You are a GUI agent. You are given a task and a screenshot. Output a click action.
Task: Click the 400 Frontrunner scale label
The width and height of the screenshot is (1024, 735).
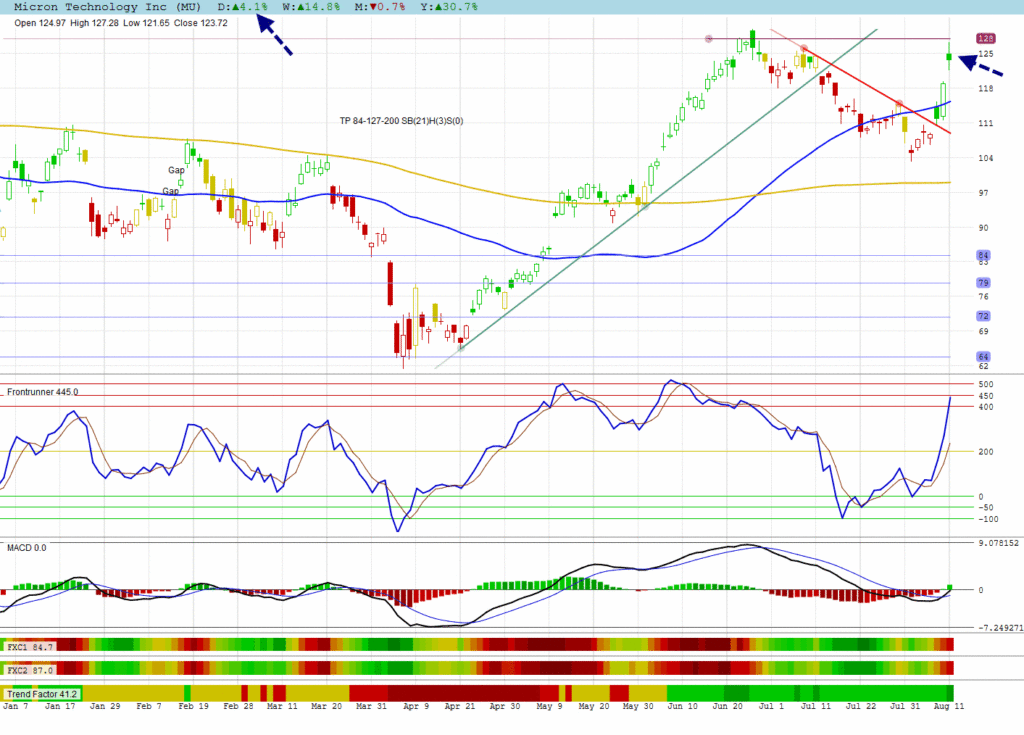click(x=986, y=407)
